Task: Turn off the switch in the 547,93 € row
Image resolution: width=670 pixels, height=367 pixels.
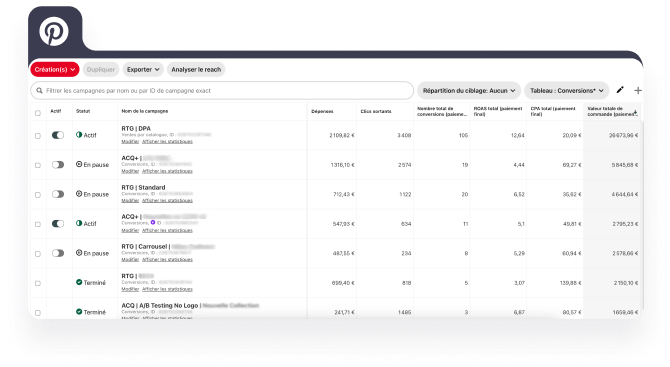Action: (58, 223)
